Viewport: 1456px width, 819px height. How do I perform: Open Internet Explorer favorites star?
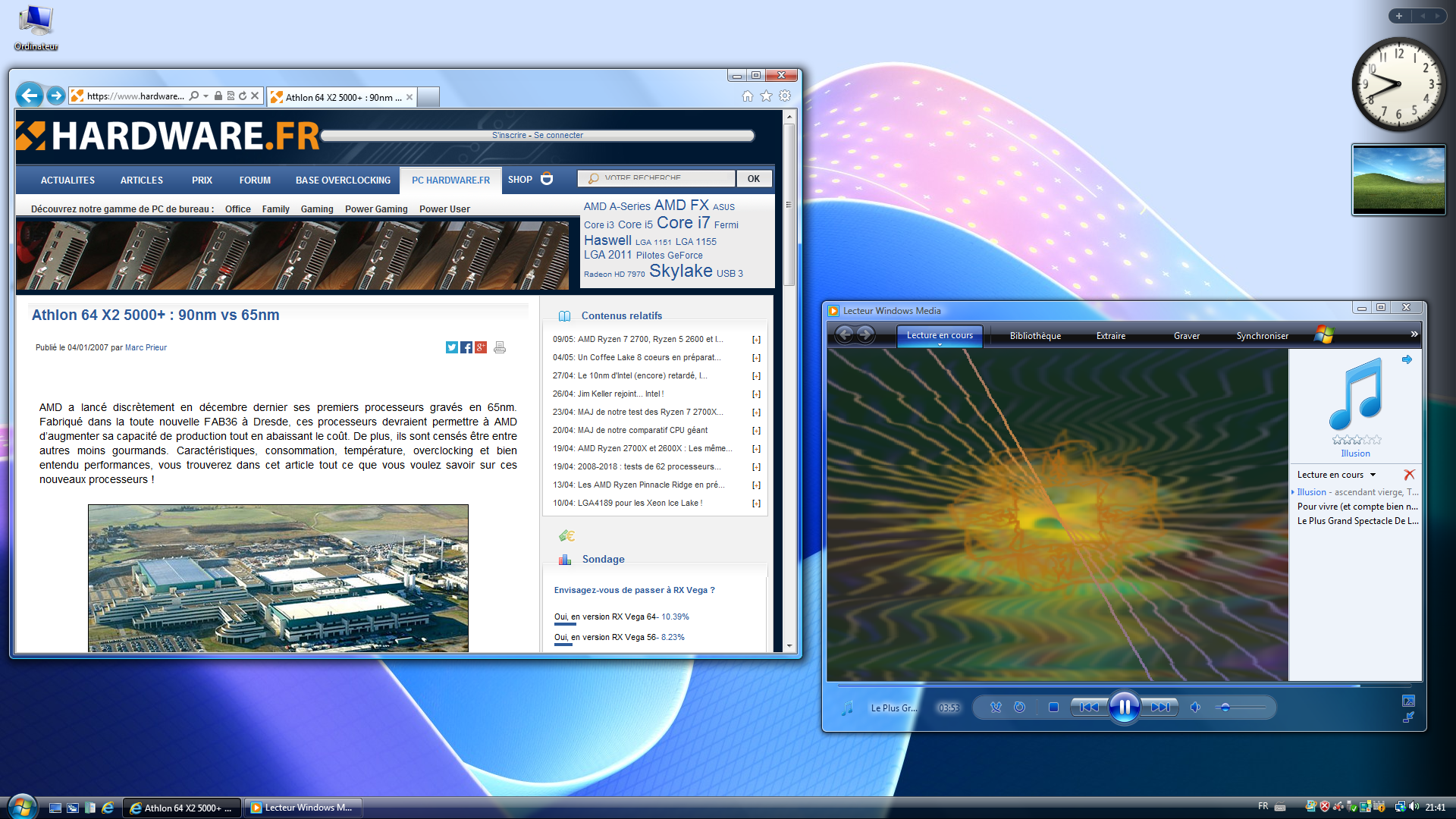(766, 96)
